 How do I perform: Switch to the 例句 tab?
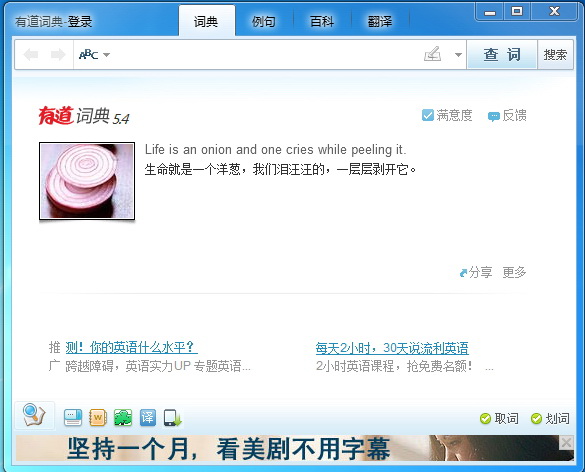pyautogui.click(x=264, y=22)
